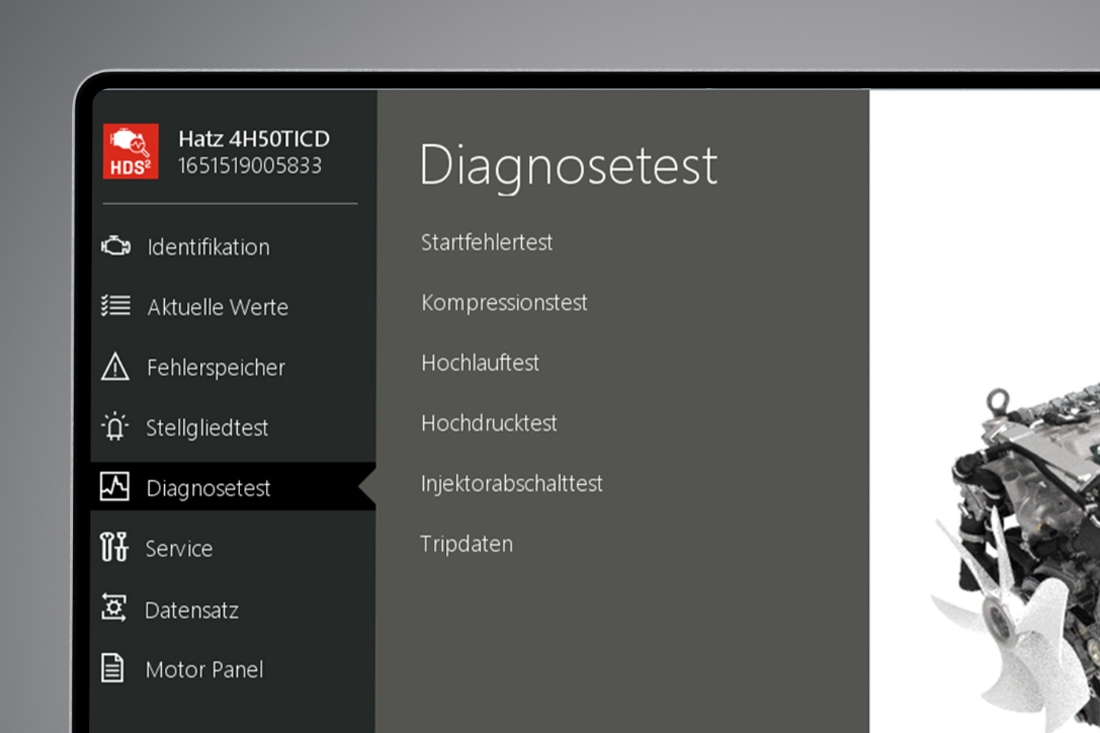Click the chart icon for Diagnosetest
Image resolution: width=1100 pixels, height=733 pixels.
(x=115, y=487)
